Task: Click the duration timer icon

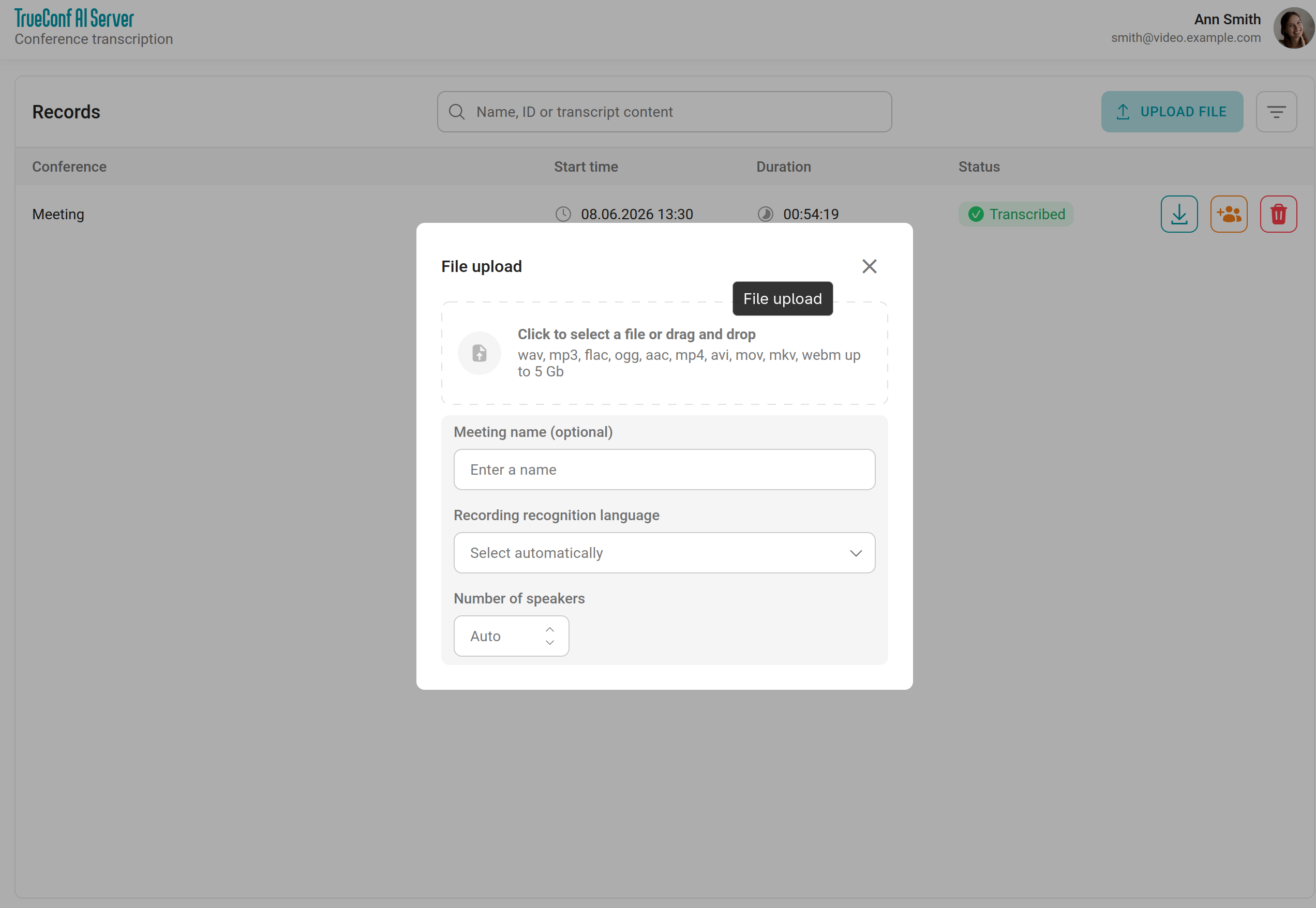Action: click(x=765, y=214)
